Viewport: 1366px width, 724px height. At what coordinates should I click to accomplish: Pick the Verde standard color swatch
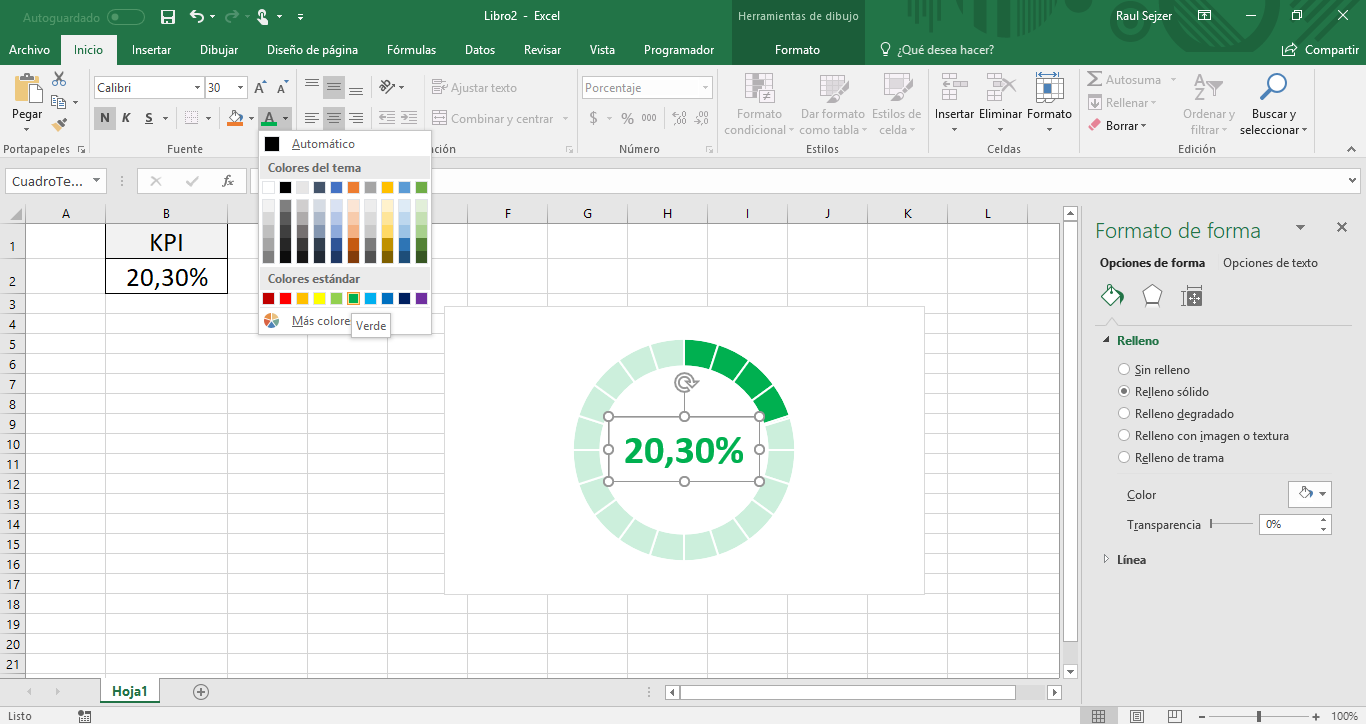pos(352,298)
